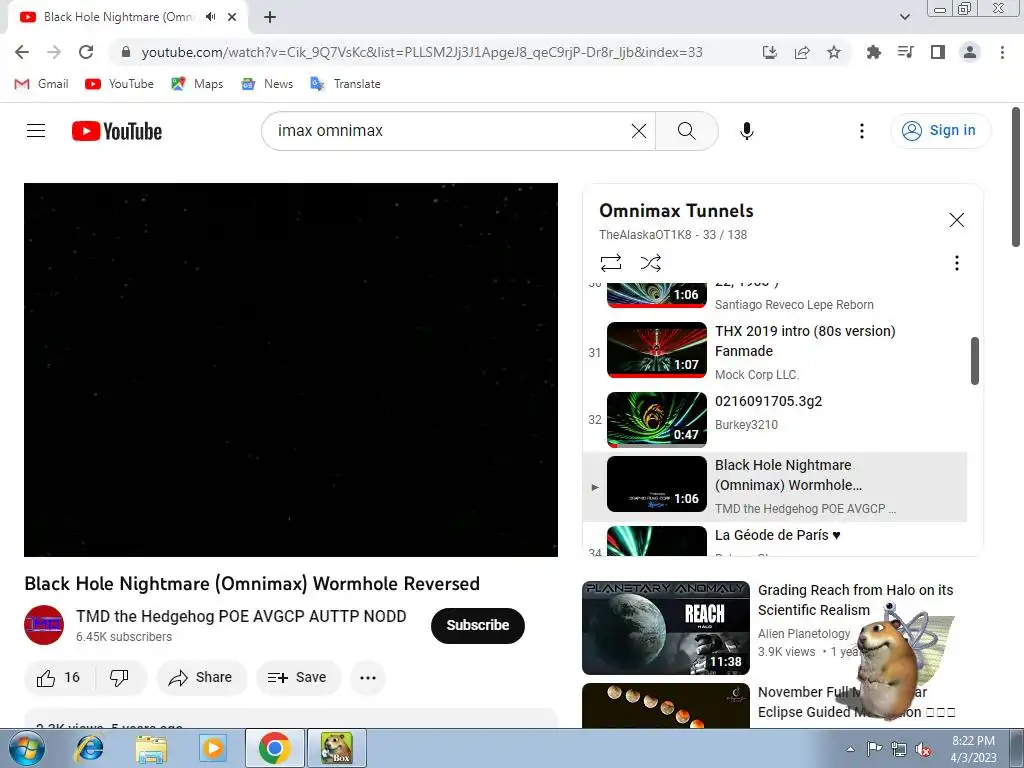
Task: Go back using browser back arrow
Action: [x=22, y=52]
